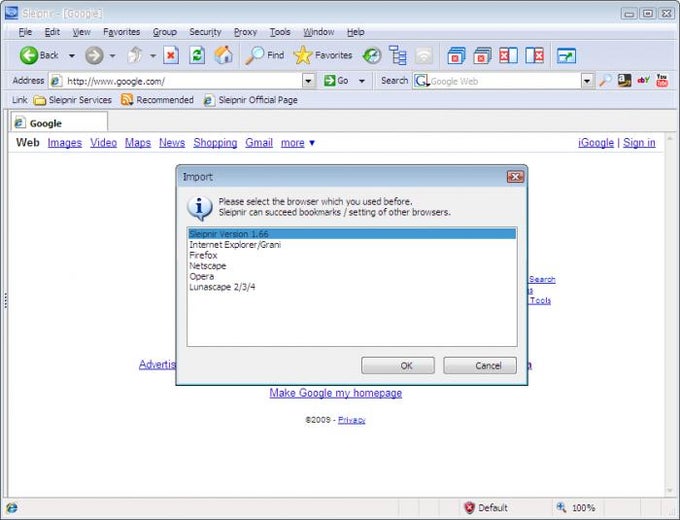Open the Security menu
The height and width of the screenshot is (520, 680).
205,32
